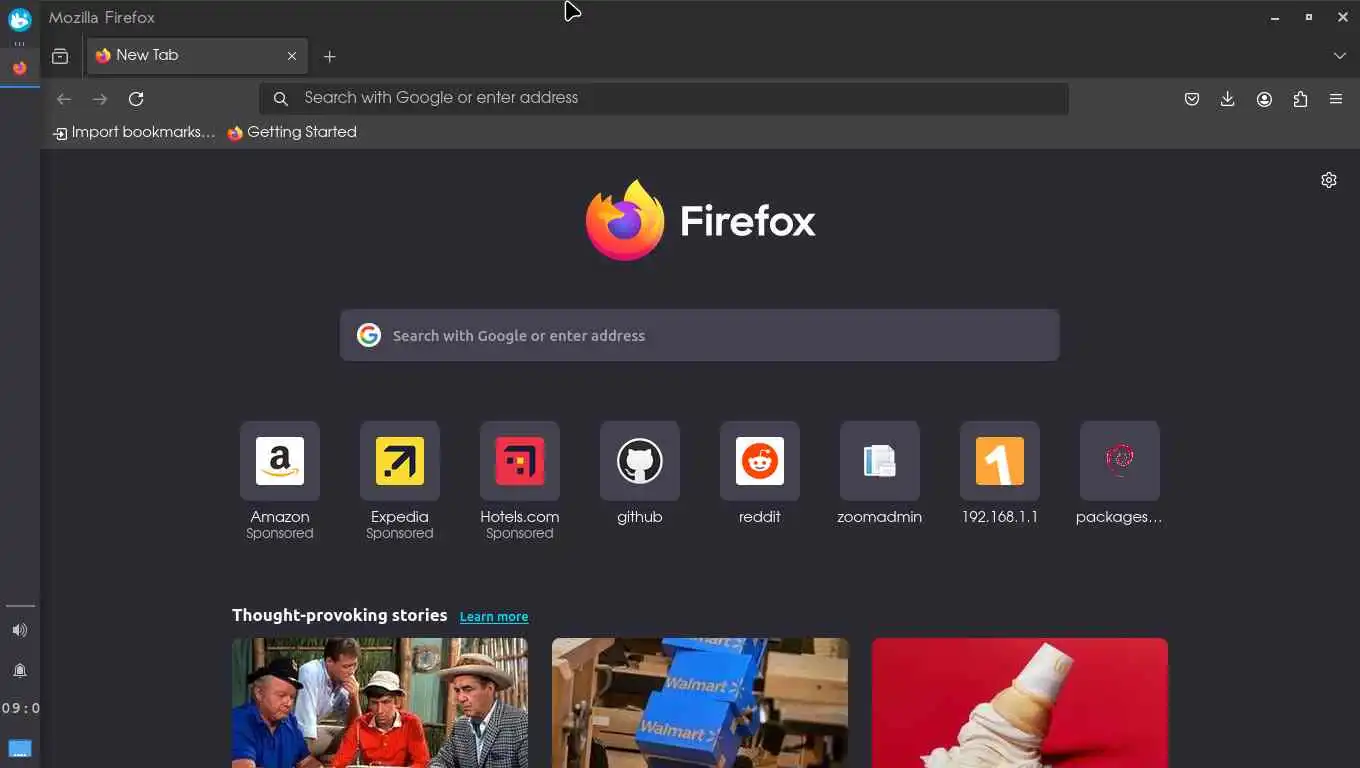Click the Learn more link
The height and width of the screenshot is (768, 1360).
coord(494,616)
